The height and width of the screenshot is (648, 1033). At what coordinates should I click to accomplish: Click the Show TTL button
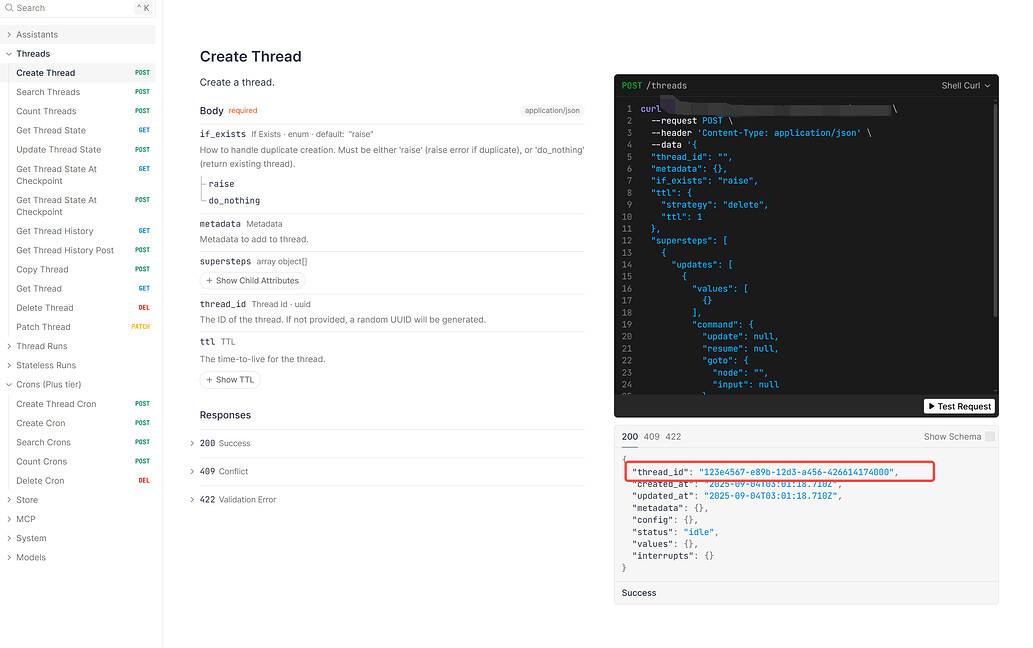pos(229,379)
